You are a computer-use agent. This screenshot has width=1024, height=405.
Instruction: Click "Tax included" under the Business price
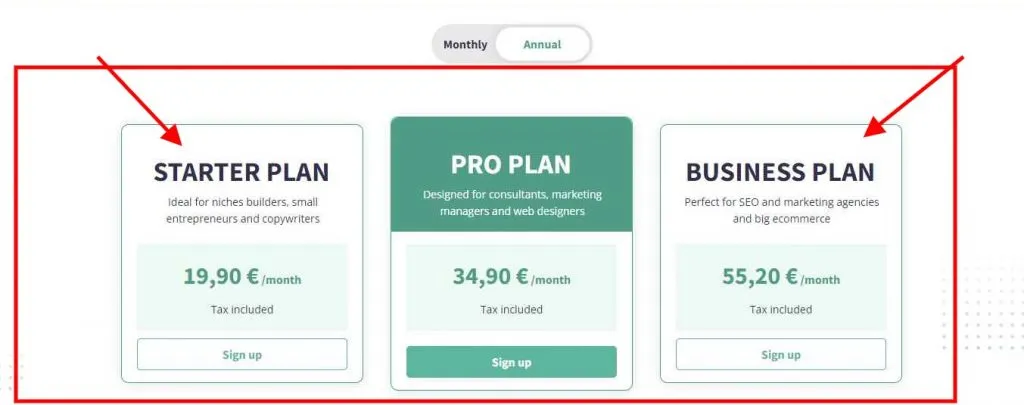pyautogui.click(x=780, y=309)
